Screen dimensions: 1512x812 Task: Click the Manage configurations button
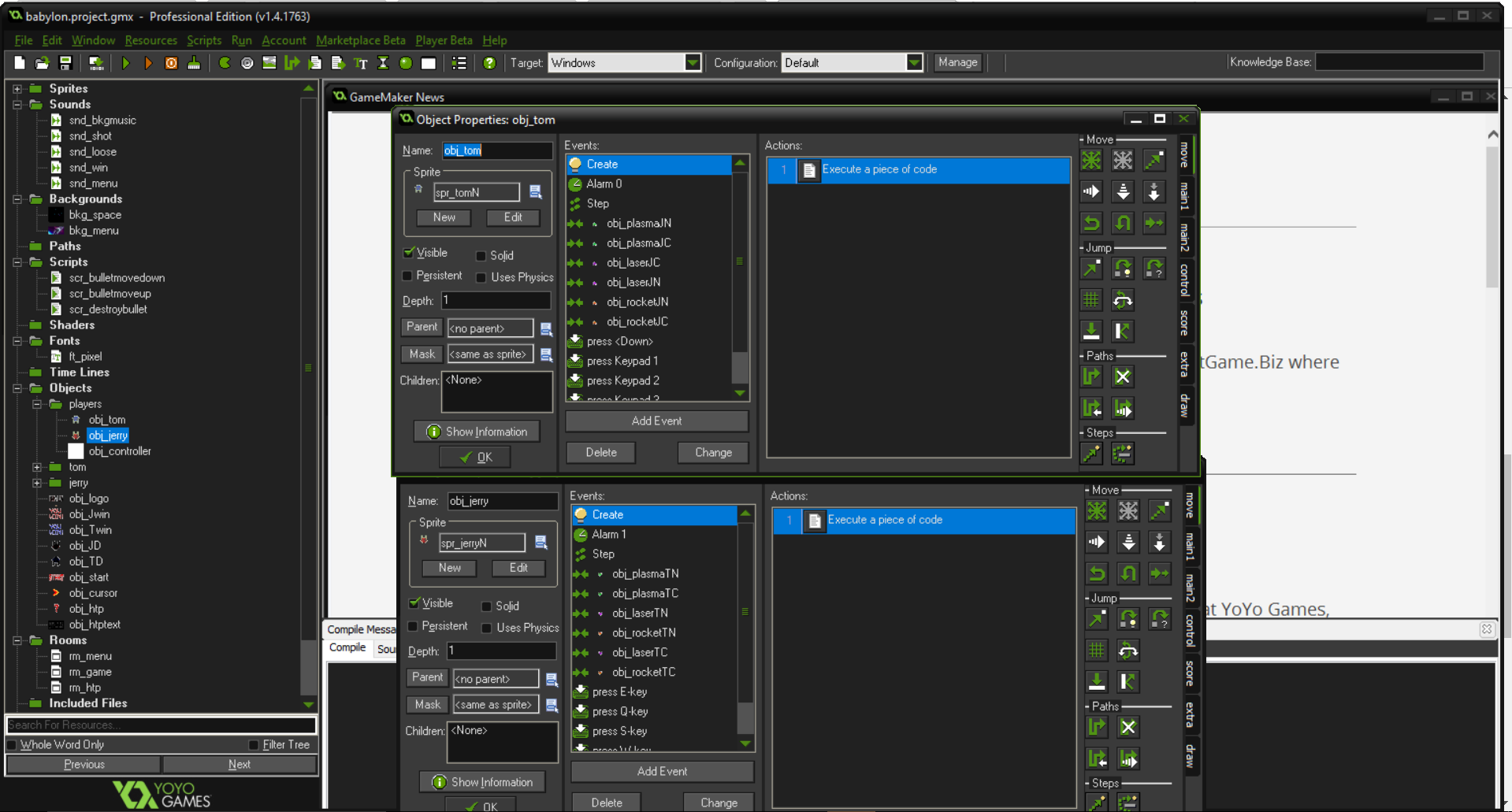[x=958, y=62]
